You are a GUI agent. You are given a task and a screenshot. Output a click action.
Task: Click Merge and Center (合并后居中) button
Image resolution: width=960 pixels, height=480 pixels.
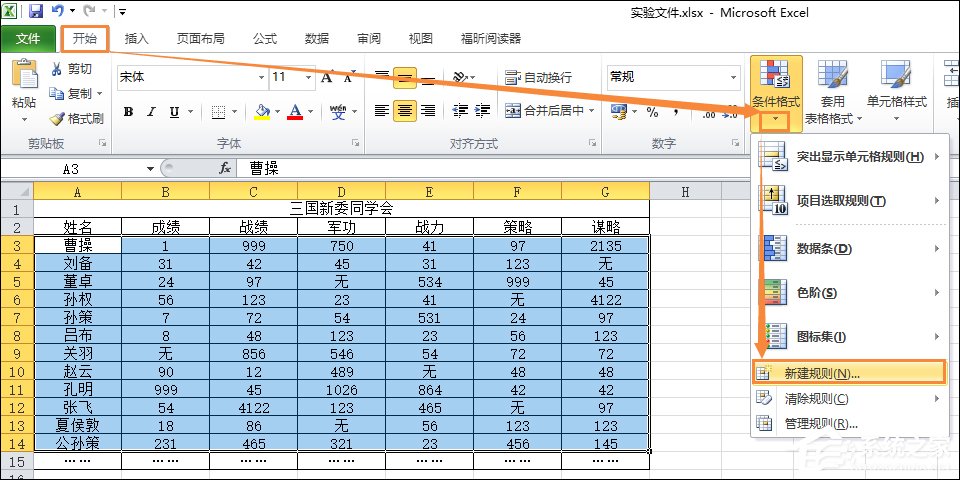point(546,112)
